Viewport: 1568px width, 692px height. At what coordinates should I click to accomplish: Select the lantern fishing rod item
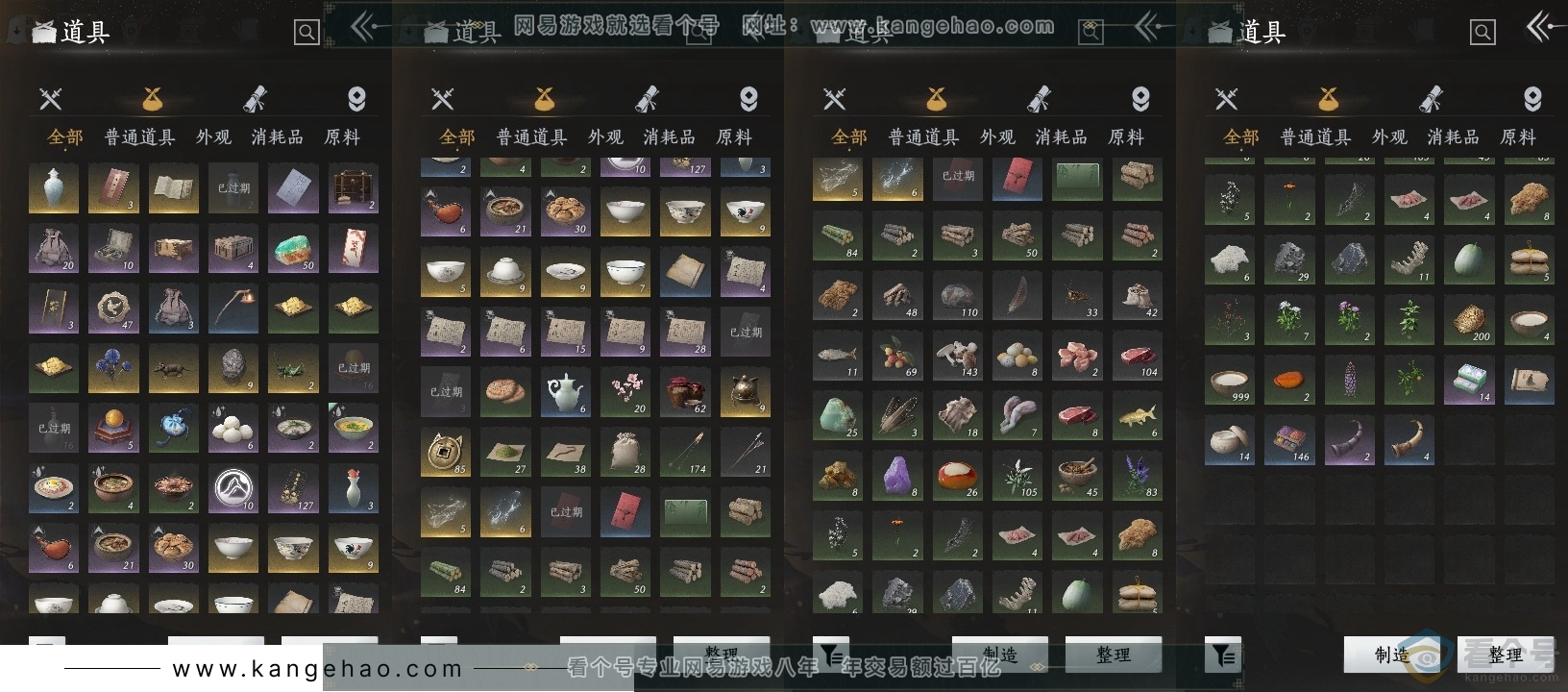point(233,309)
